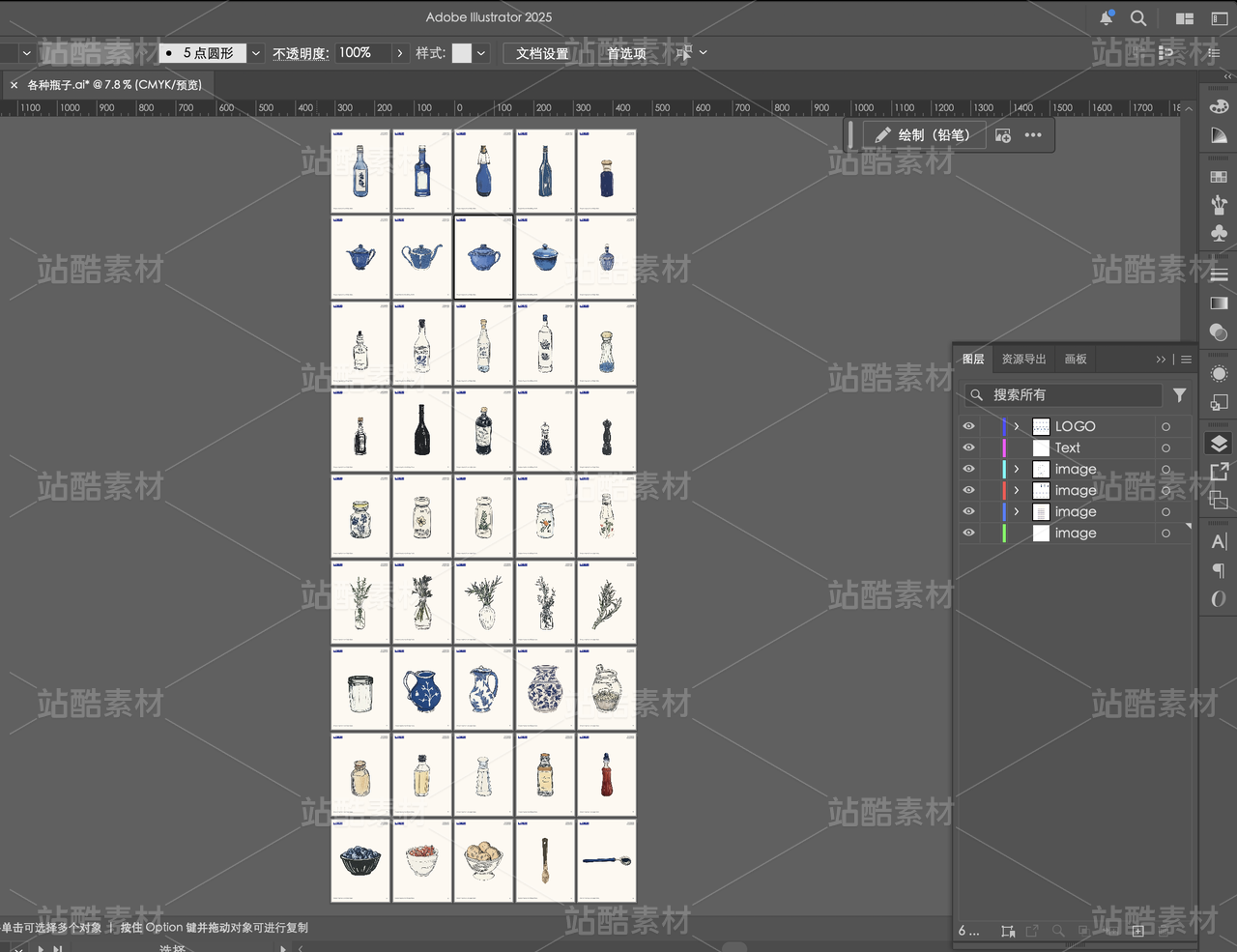Open the Gradient panel icon
1237x952 pixels.
tap(1219, 303)
